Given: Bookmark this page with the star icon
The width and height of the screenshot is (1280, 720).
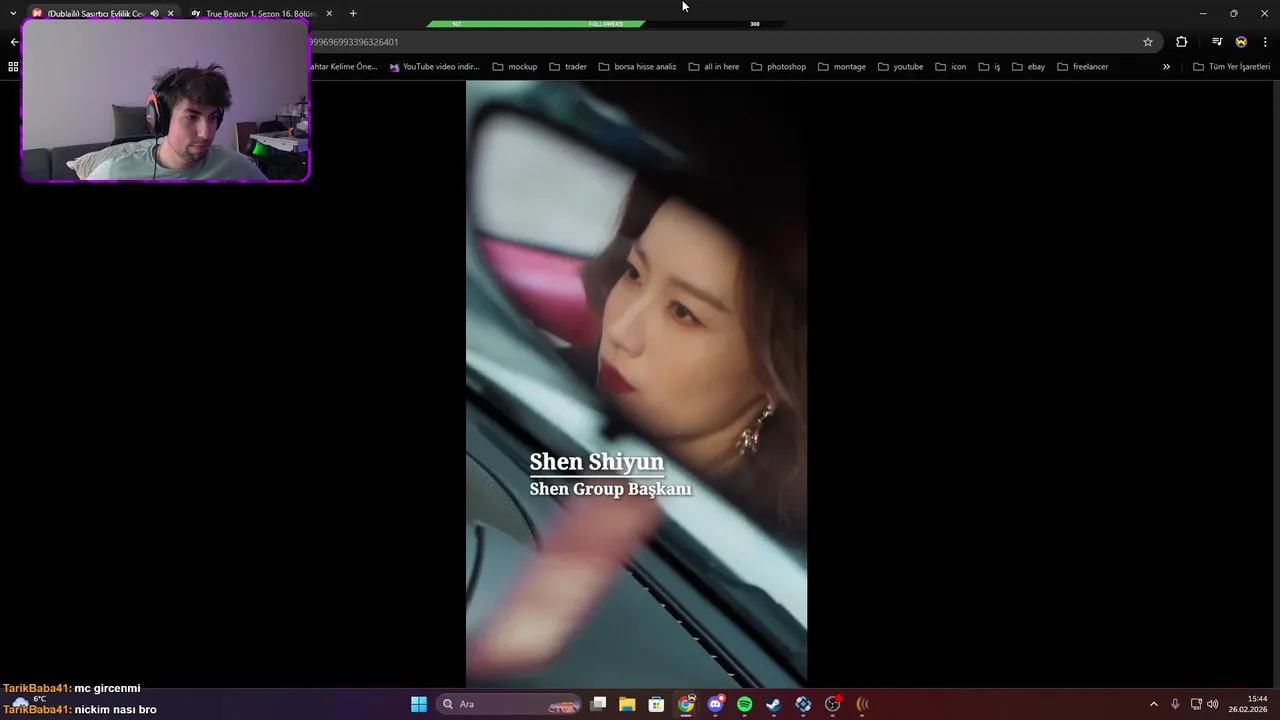Looking at the screenshot, I should point(1148,42).
